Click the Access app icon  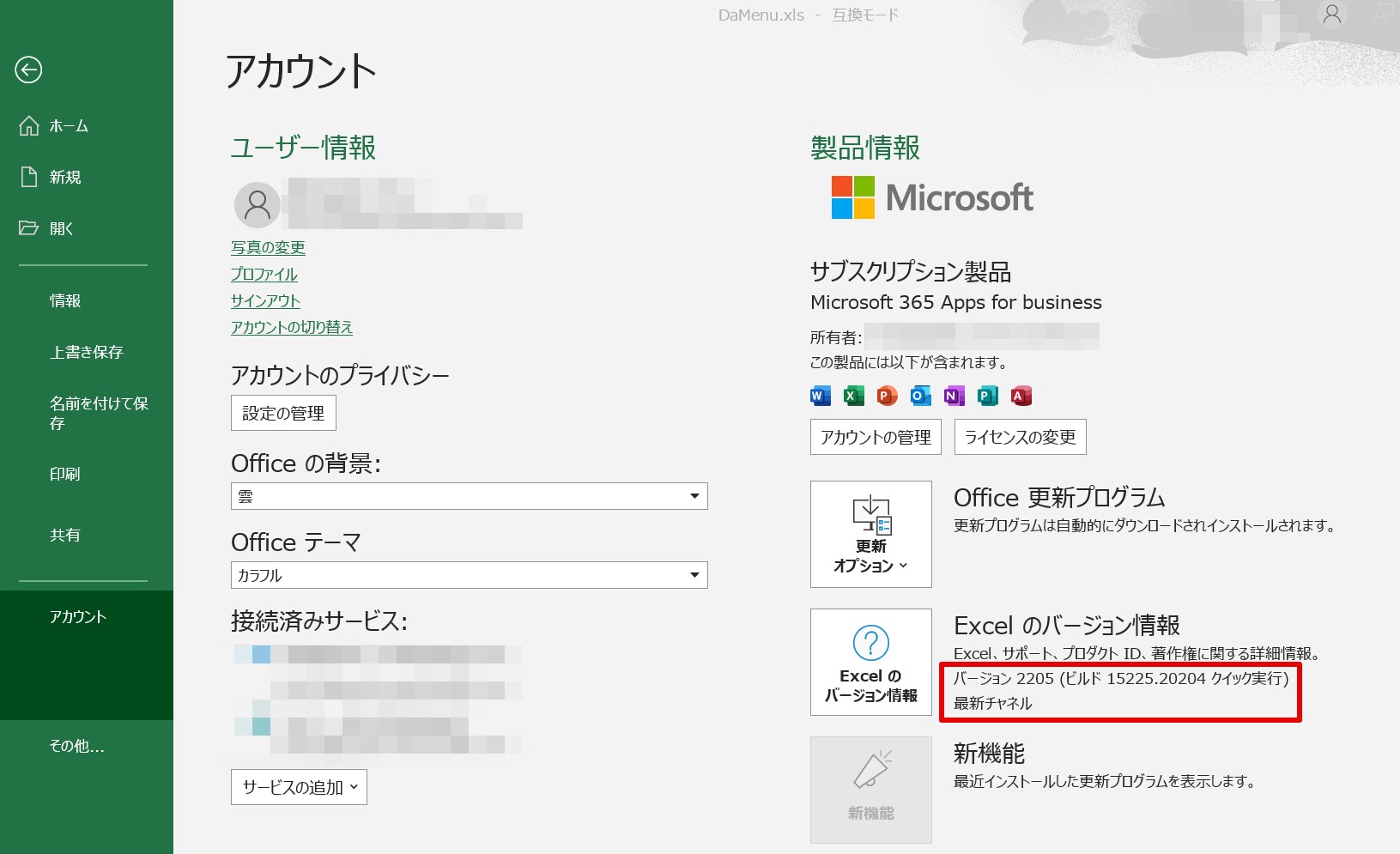(1021, 396)
